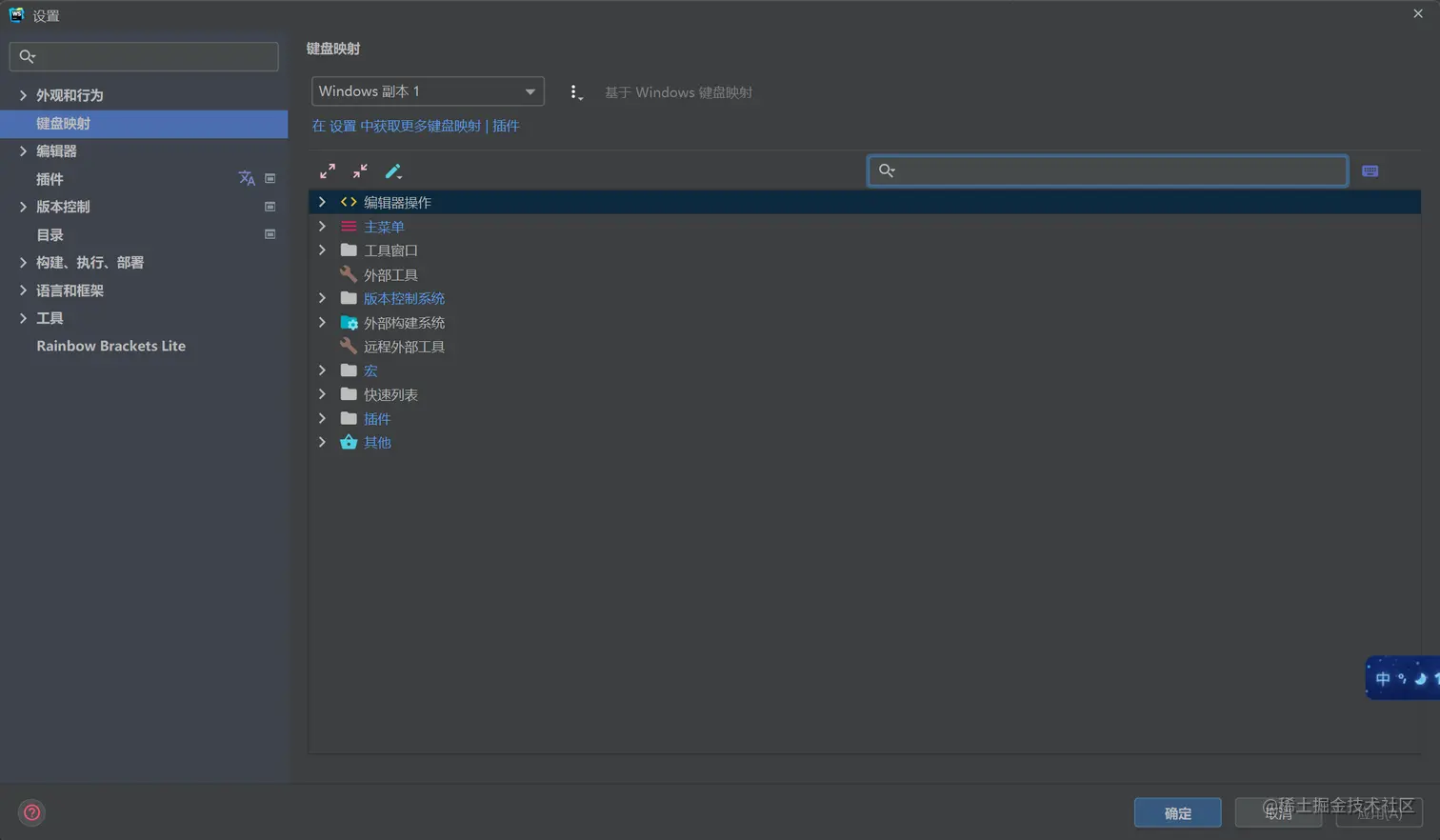Expand the 工具 sidebar section
Image resolution: width=1440 pixels, height=840 pixels.
[x=23, y=318]
